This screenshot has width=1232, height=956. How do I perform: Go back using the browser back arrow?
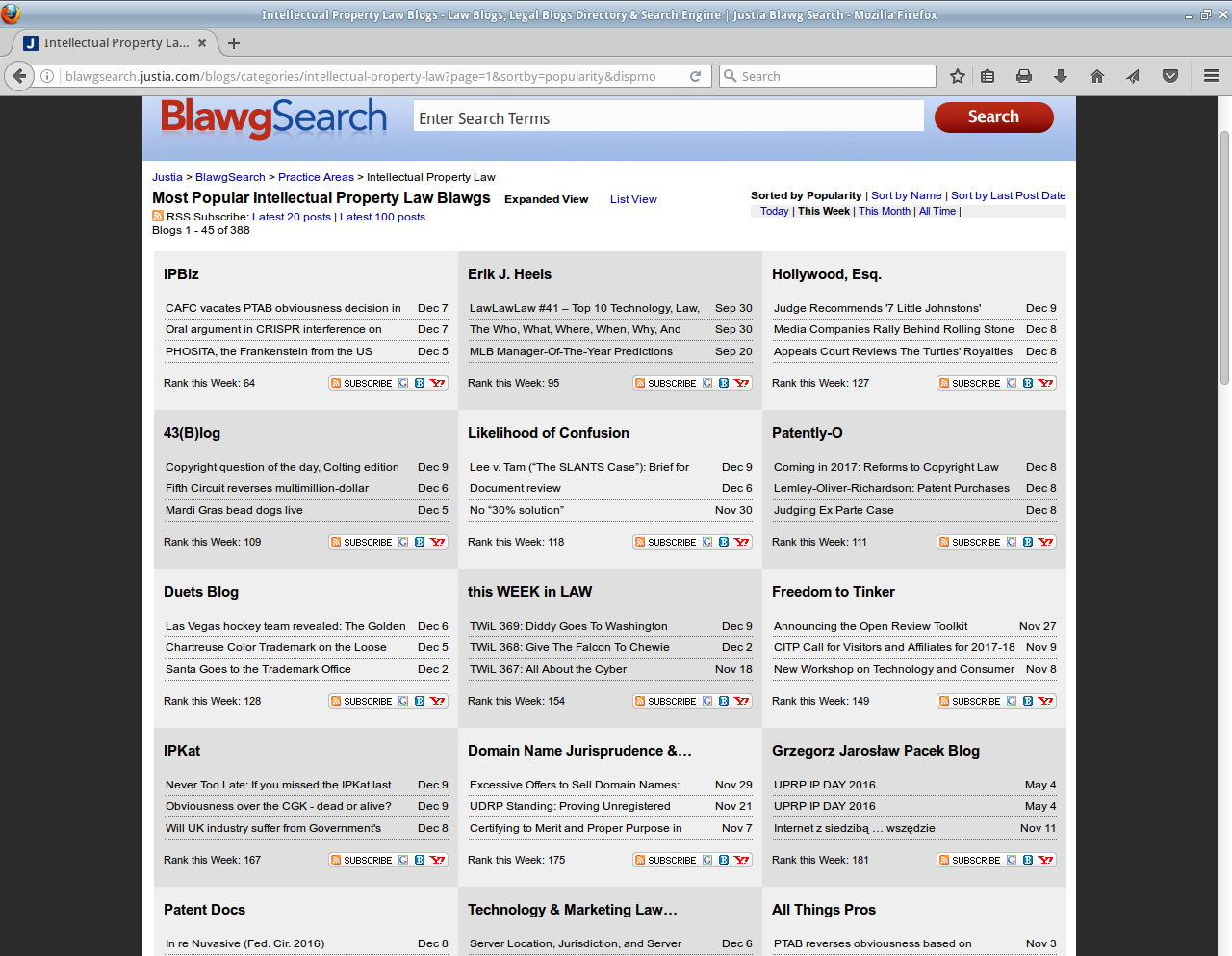tap(19, 76)
